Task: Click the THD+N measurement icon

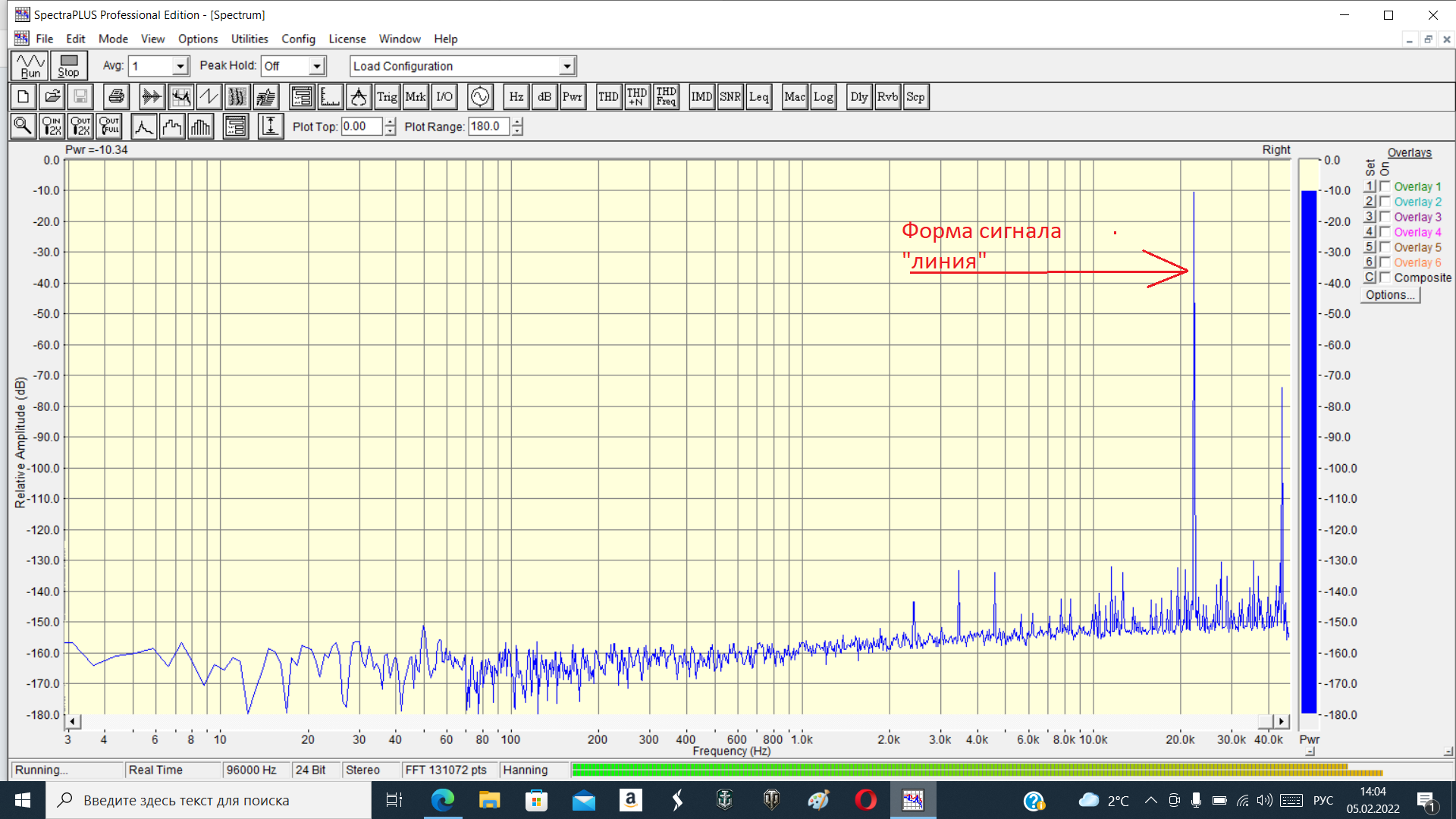Action: click(x=637, y=97)
